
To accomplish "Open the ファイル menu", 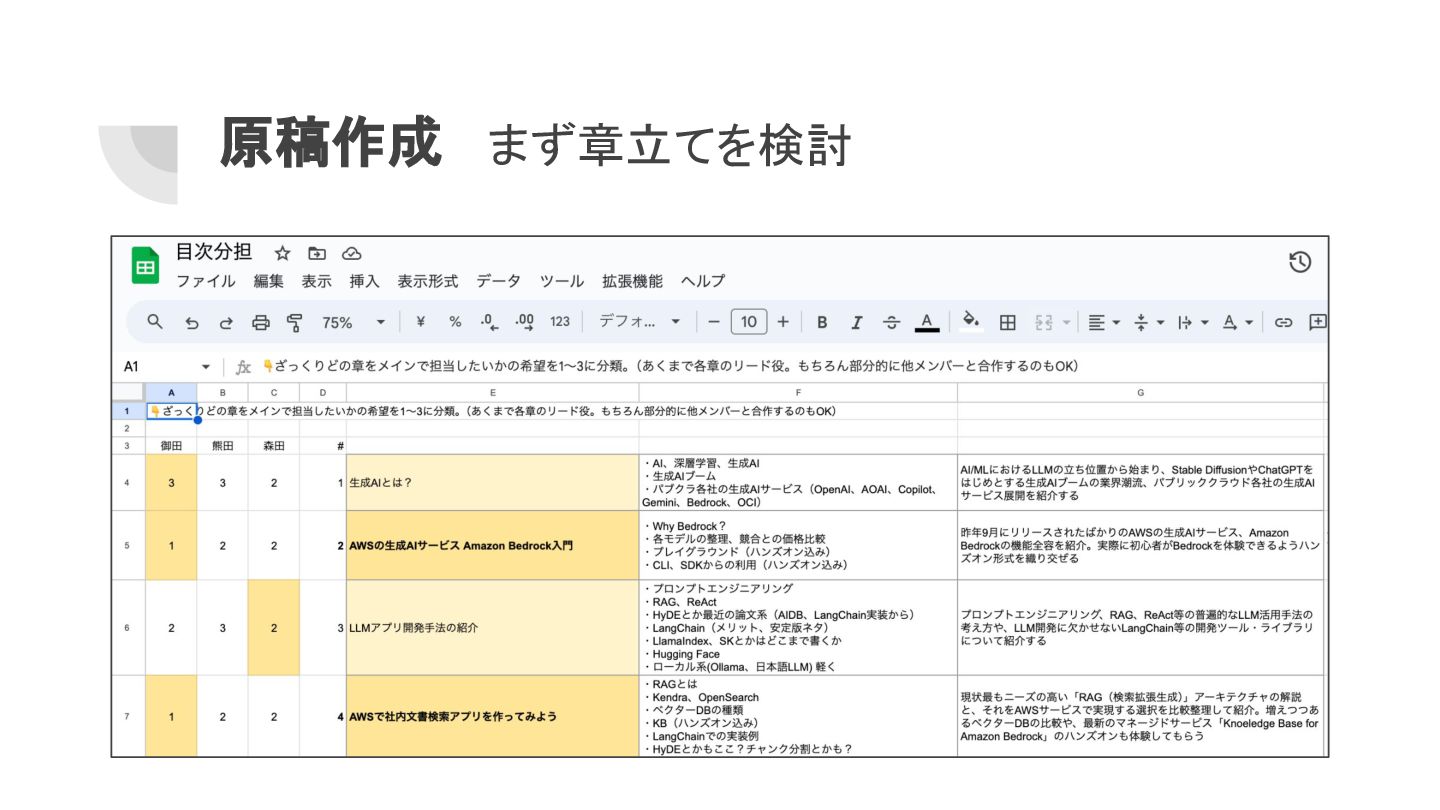I will click(206, 282).
